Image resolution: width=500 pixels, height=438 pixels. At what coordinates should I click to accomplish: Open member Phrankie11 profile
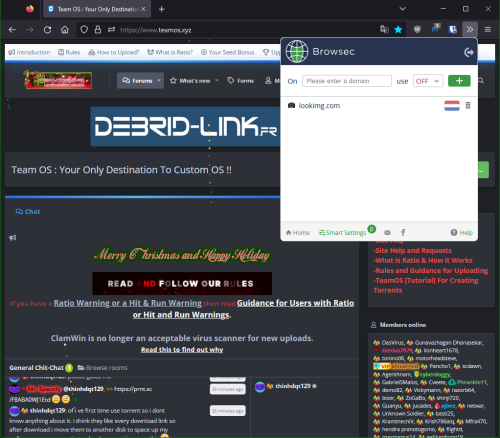[471, 382]
